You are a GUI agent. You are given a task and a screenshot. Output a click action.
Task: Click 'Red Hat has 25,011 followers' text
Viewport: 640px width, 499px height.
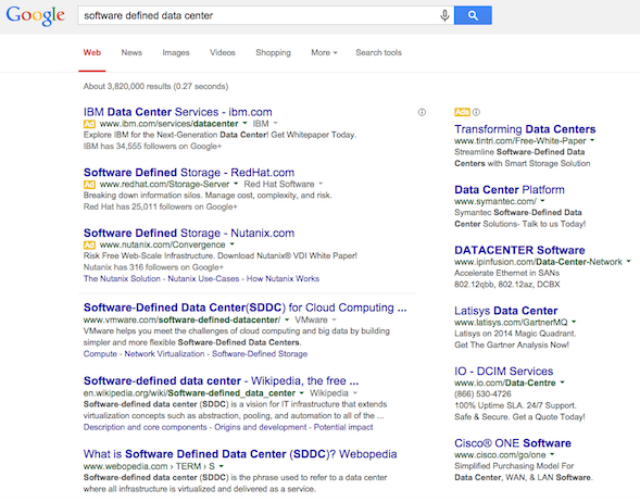[x=160, y=207]
